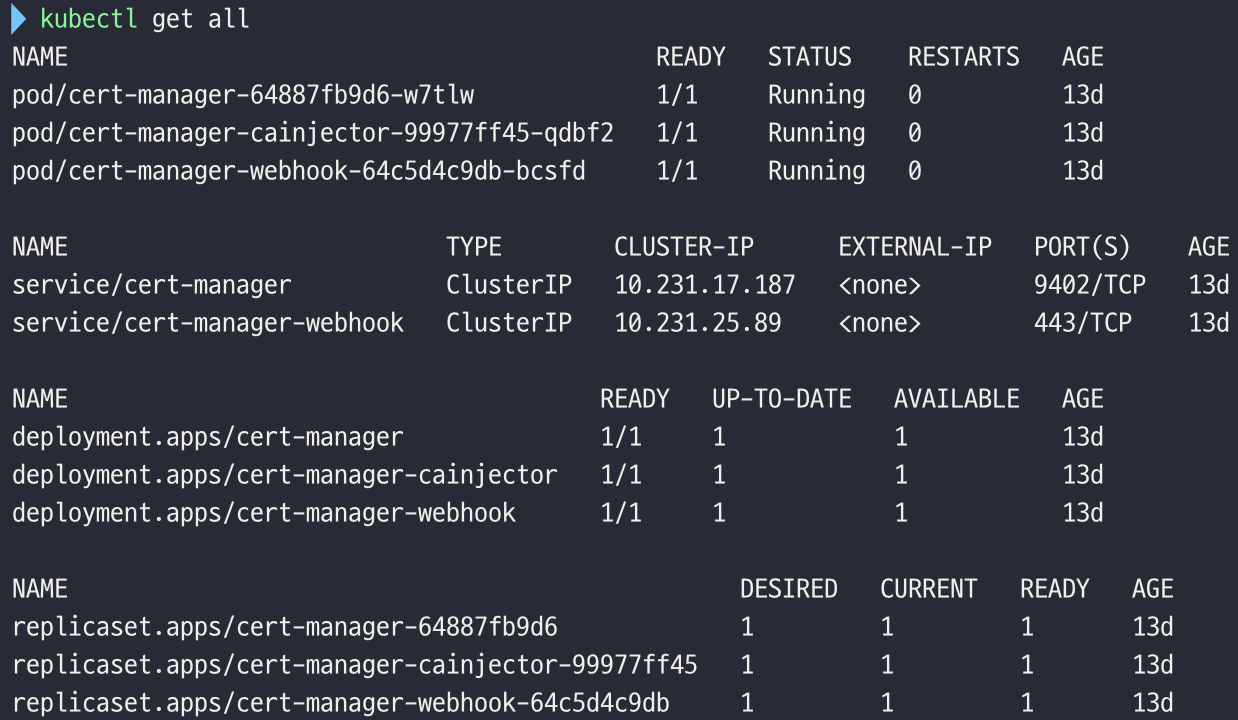Click the UP-TO-DATE column header
This screenshot has height=720, width=1238.
(782, 399)
